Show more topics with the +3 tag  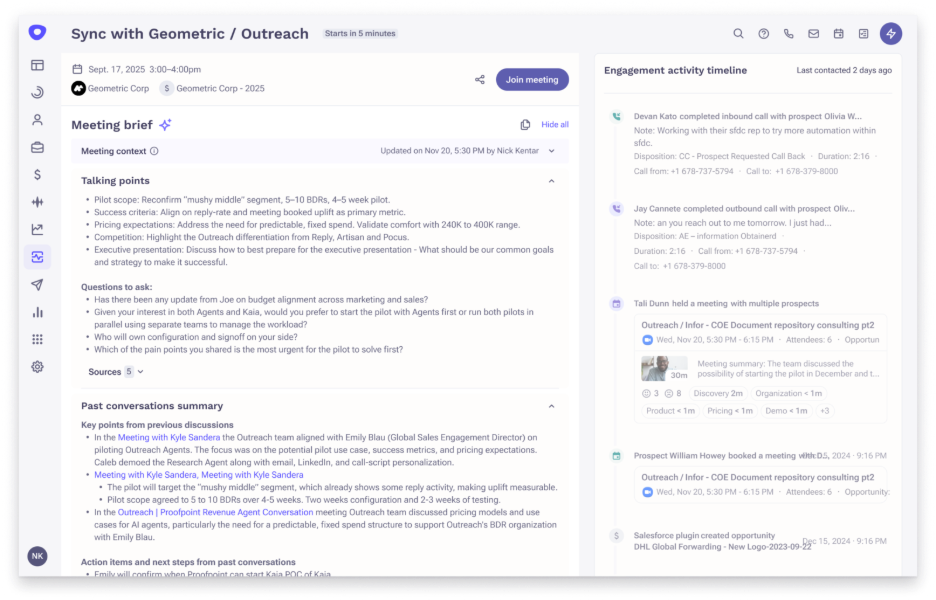click(x=824, y=411)
